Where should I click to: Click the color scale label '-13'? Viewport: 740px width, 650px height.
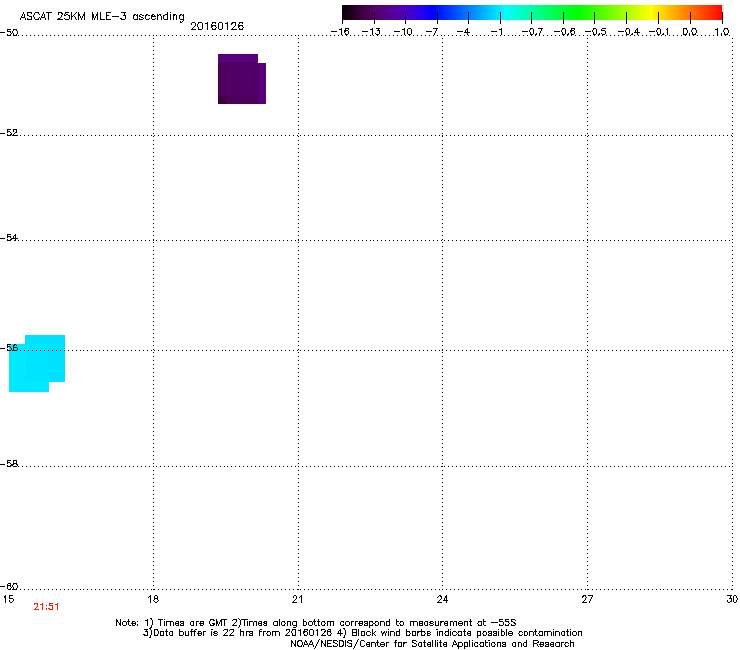pyautogui.click(x=371, y=32)
